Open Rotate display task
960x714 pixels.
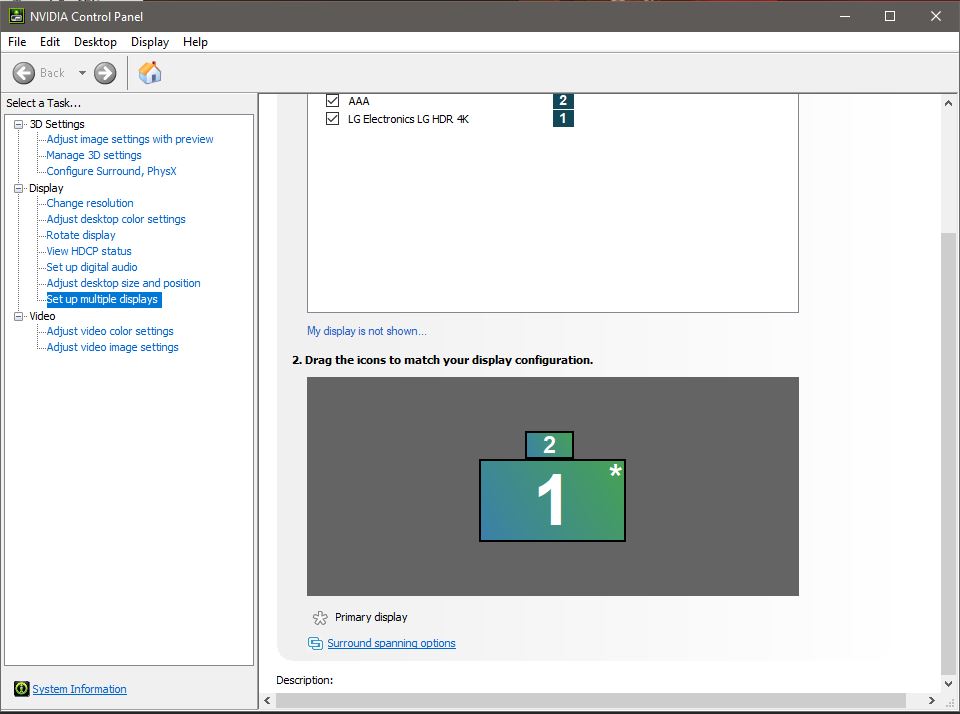tap(81, 235)
